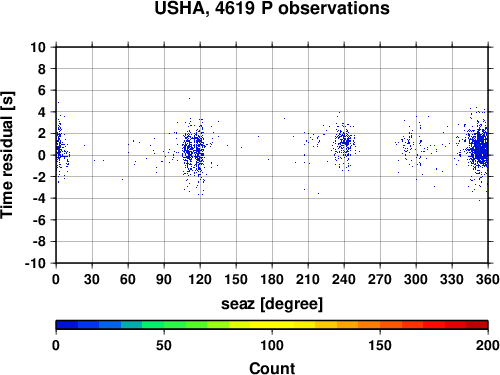Click the colorbar tick label 50
Viewport: 500px width, 375px height.
(x=164, y=345)
